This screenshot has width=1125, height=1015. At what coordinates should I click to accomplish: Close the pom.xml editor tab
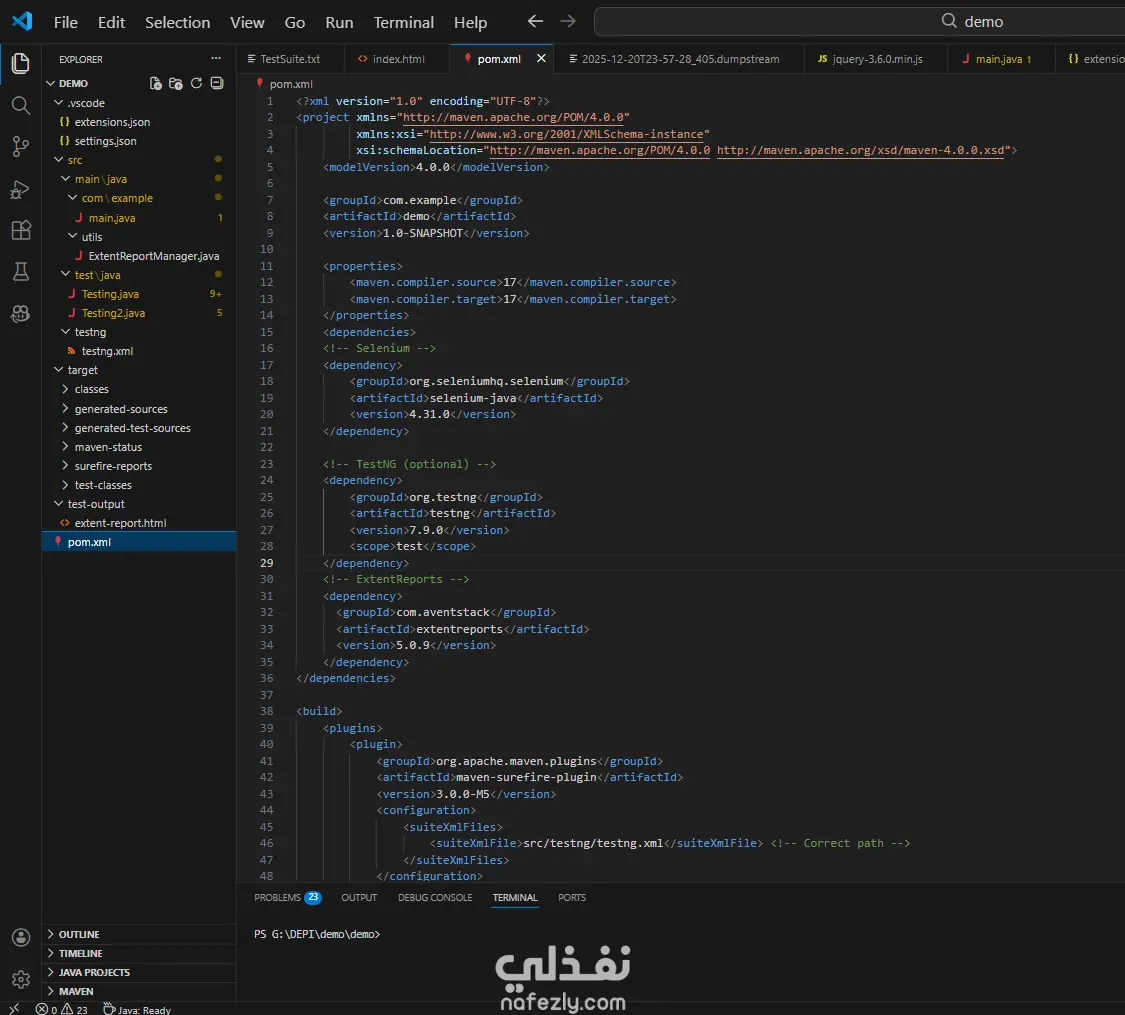click(541, 58)
